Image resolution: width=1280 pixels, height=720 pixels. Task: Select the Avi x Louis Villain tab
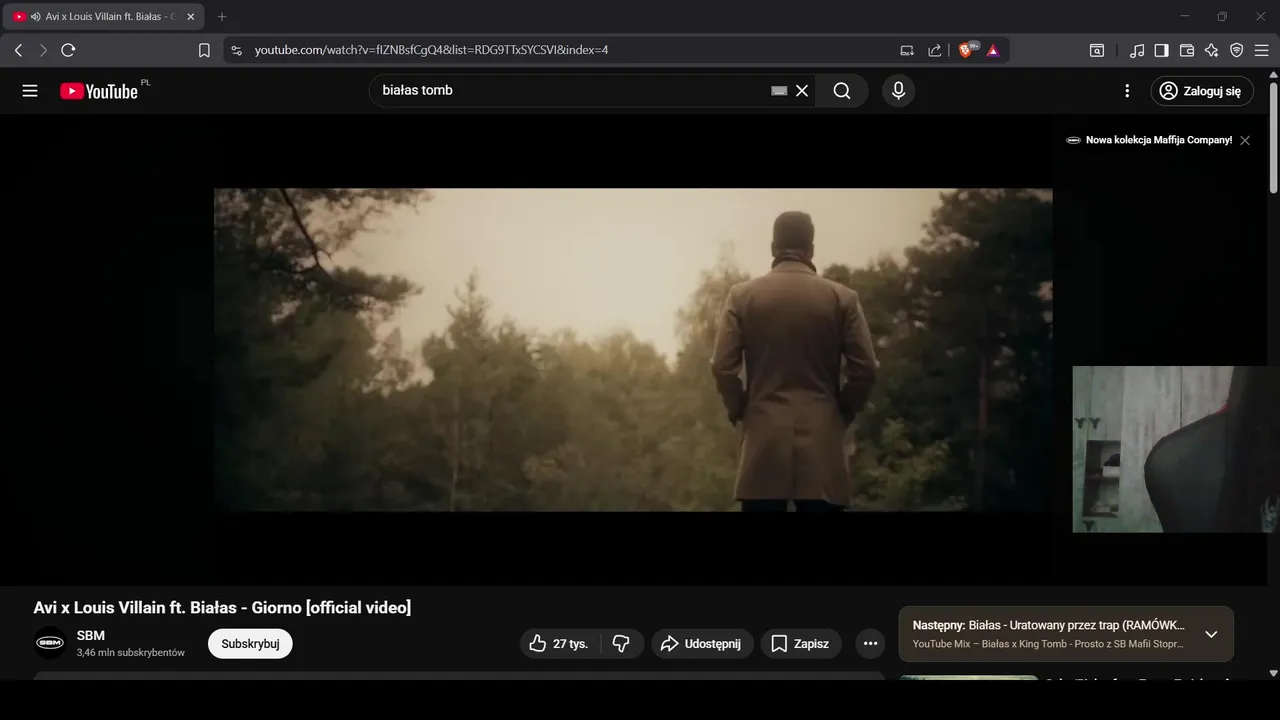[105, 17]
